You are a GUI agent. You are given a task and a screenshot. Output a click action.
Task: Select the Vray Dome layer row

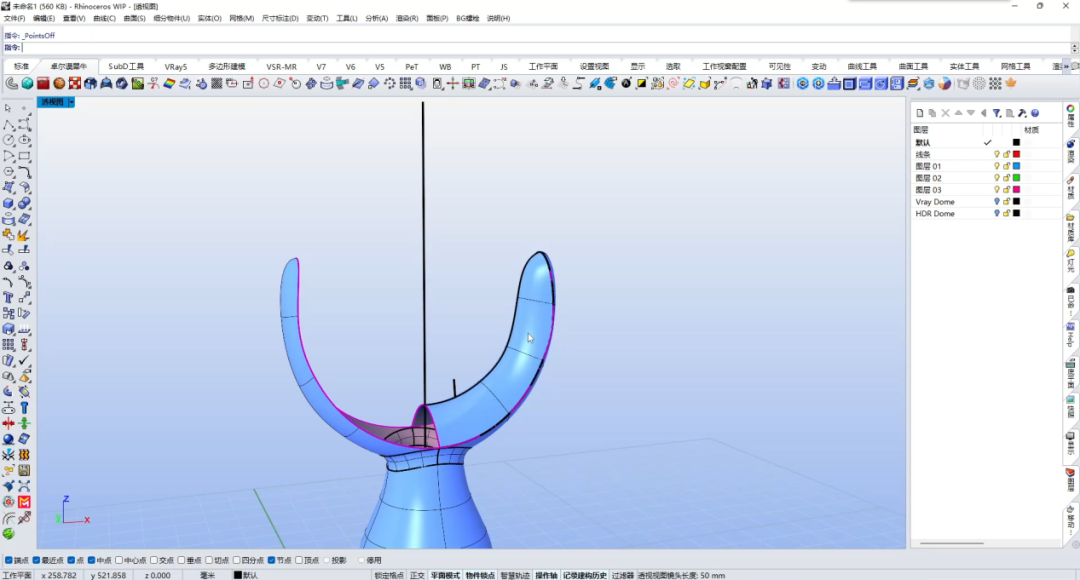pyautogui.click(x=985, y=202)
